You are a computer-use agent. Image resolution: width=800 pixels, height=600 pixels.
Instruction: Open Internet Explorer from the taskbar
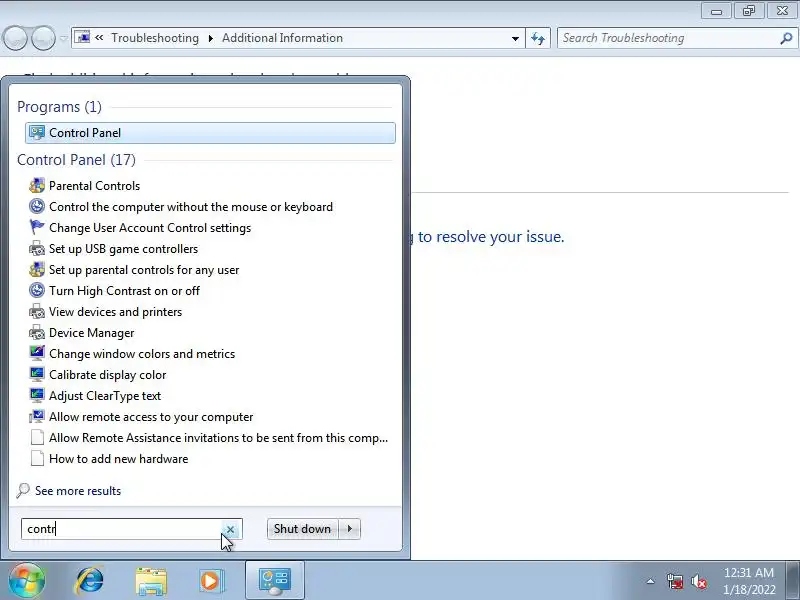90,580
